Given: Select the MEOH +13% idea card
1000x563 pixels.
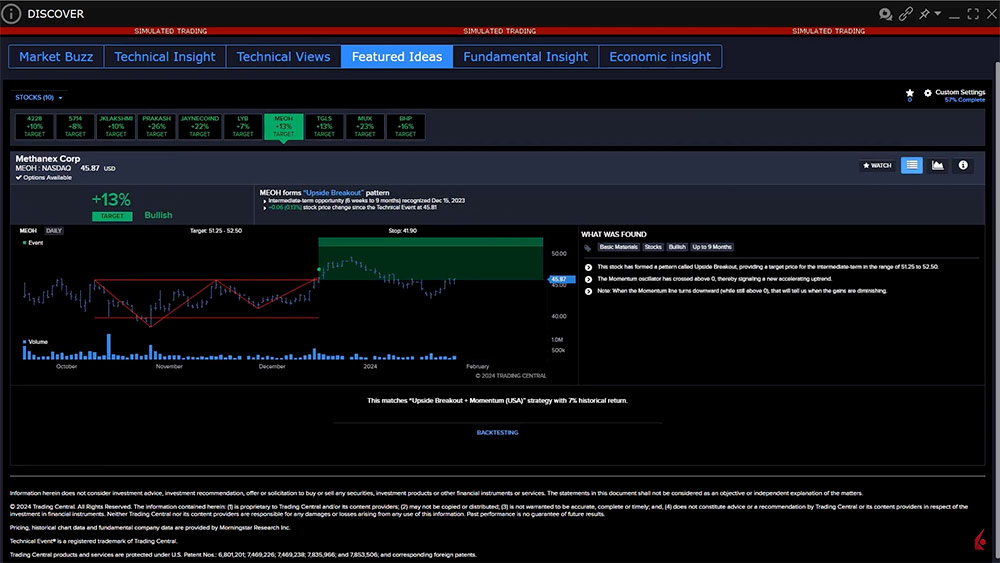Looking at the screenshot, I should tap(284, 126).
